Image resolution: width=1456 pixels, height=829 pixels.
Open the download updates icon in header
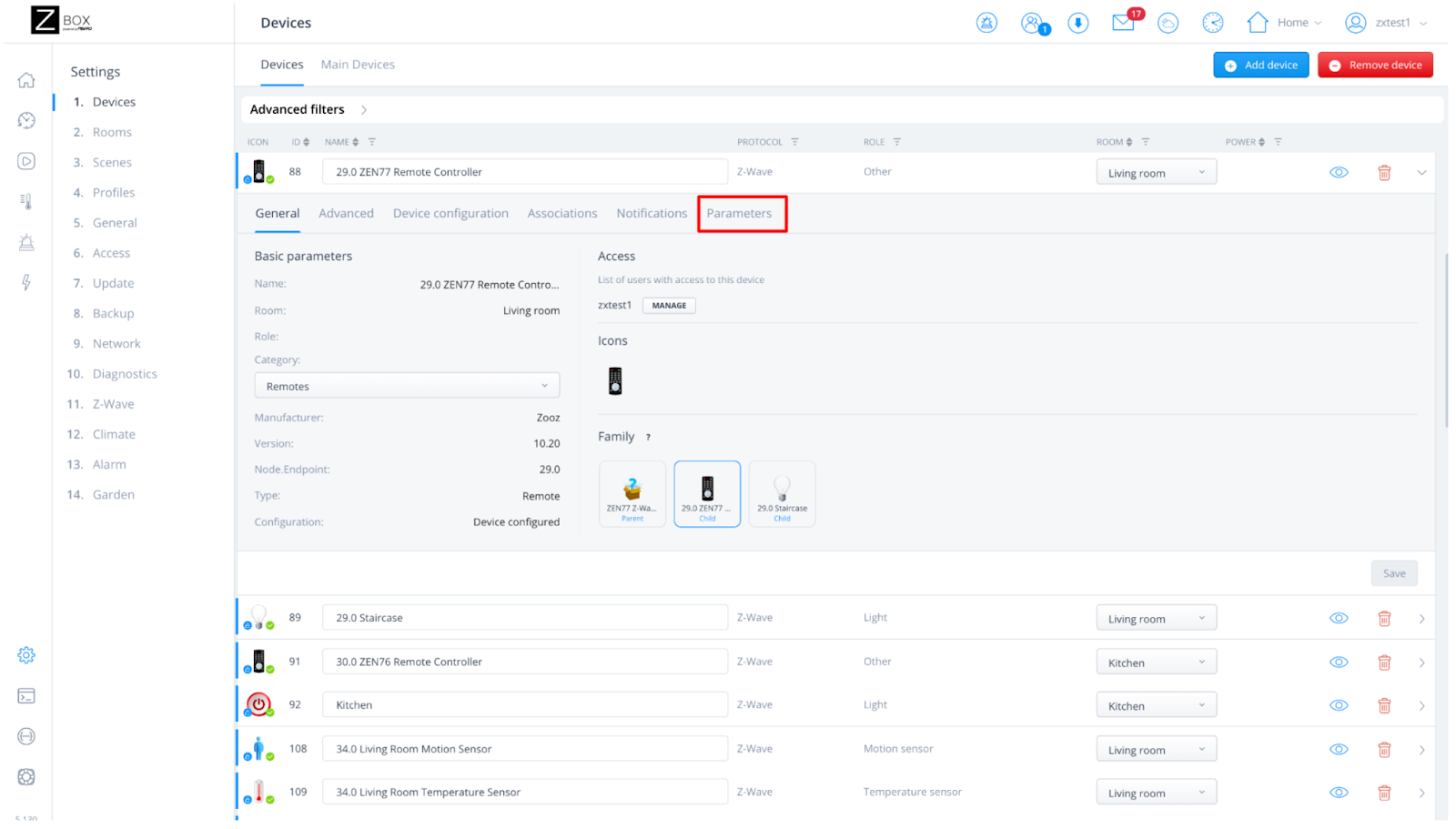click(1077, 23)
